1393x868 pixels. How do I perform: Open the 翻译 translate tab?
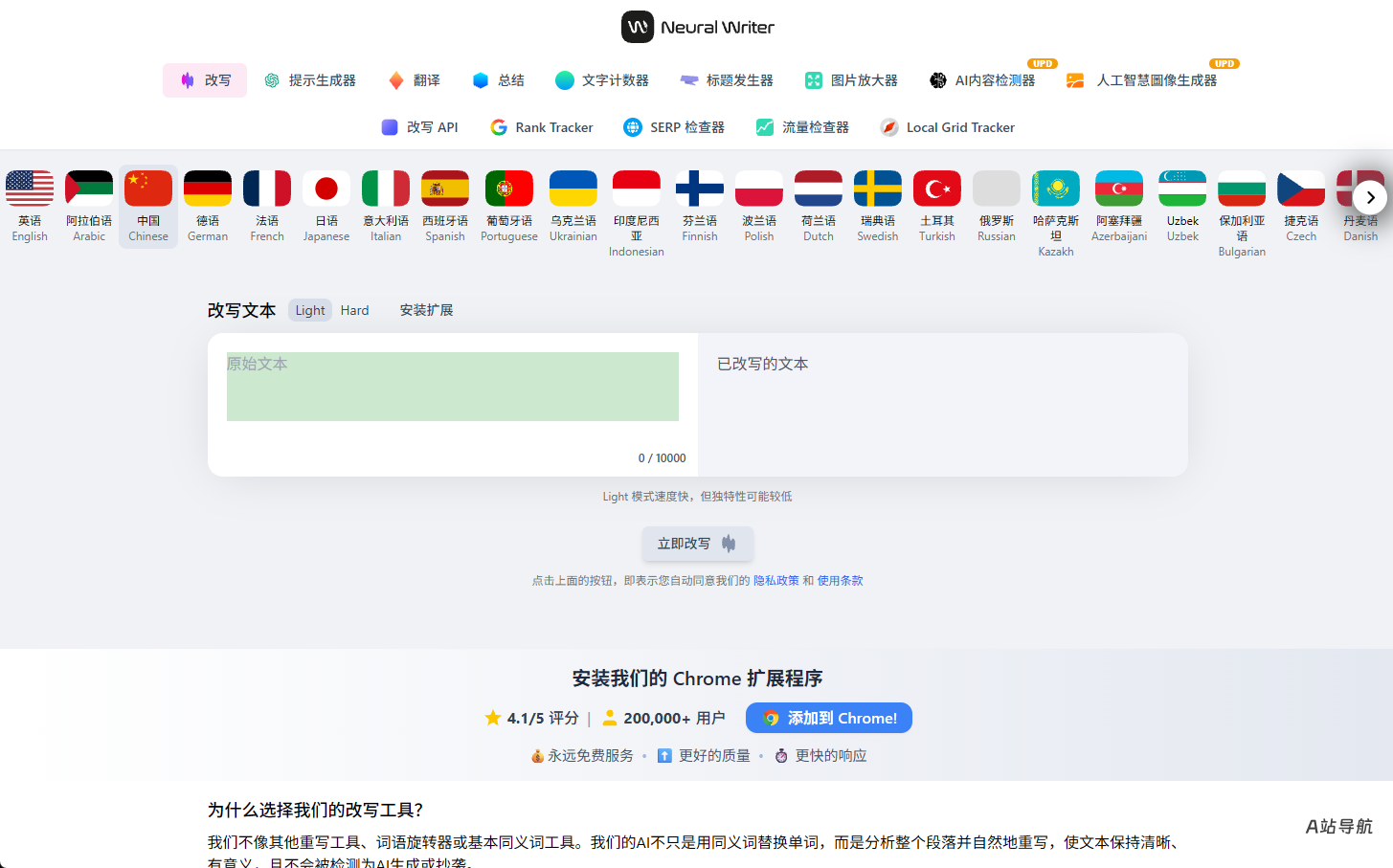pos(415,80)
